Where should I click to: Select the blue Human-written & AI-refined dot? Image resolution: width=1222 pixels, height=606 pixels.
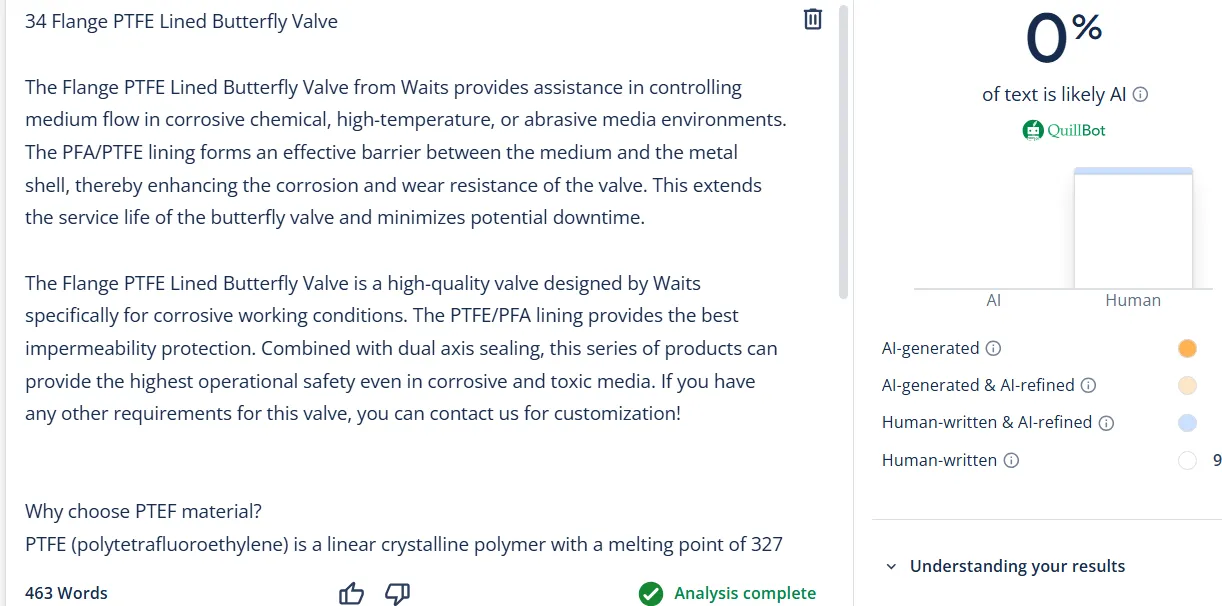pos(1187,423)
